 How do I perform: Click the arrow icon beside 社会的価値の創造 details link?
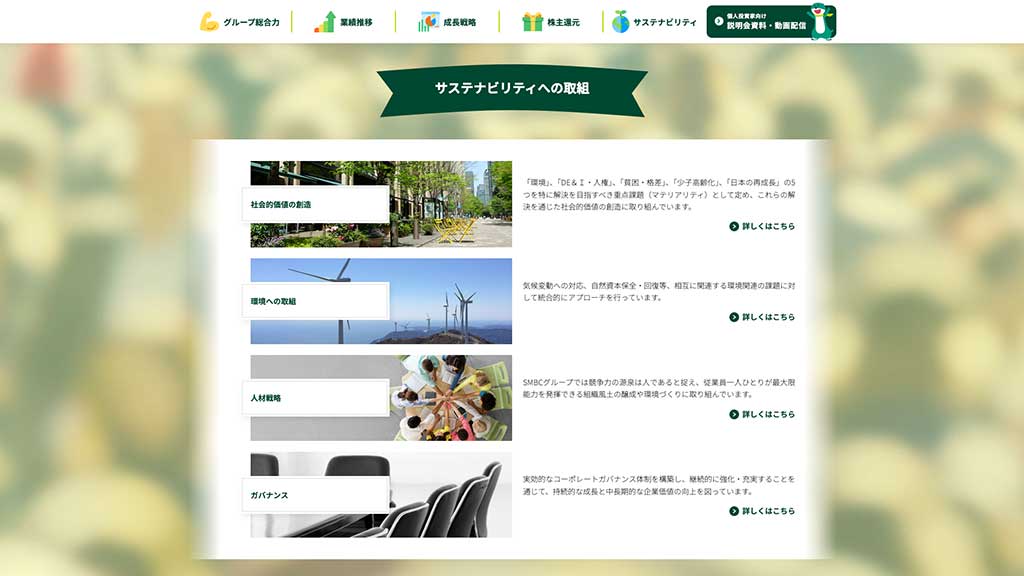point(734,226)
